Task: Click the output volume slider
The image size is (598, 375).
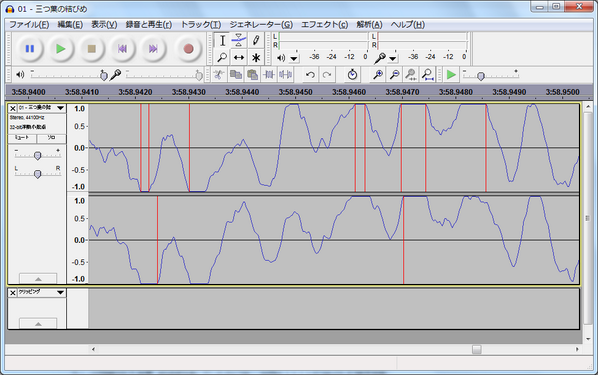Action: click(69, 75)
